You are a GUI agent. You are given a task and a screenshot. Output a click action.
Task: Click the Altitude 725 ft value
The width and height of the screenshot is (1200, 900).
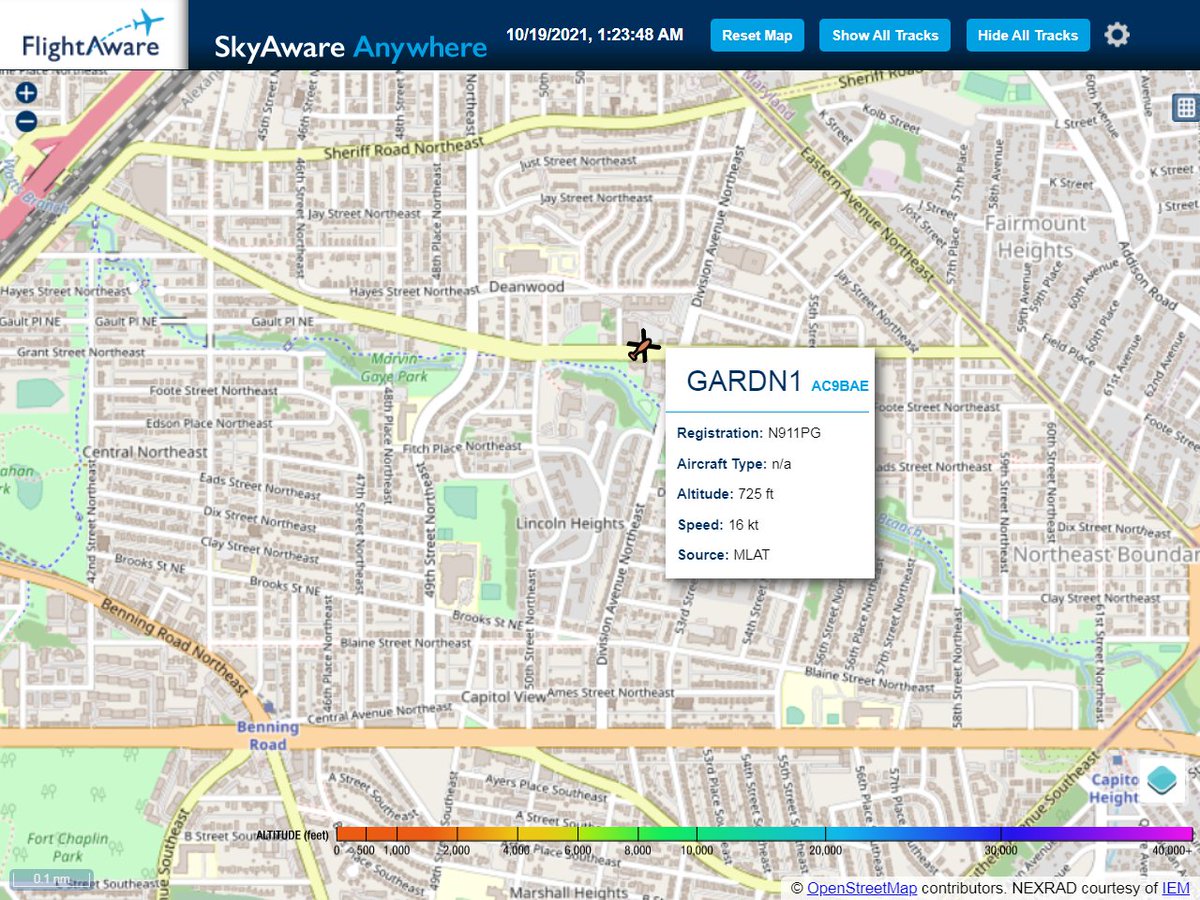click(756, 494)
